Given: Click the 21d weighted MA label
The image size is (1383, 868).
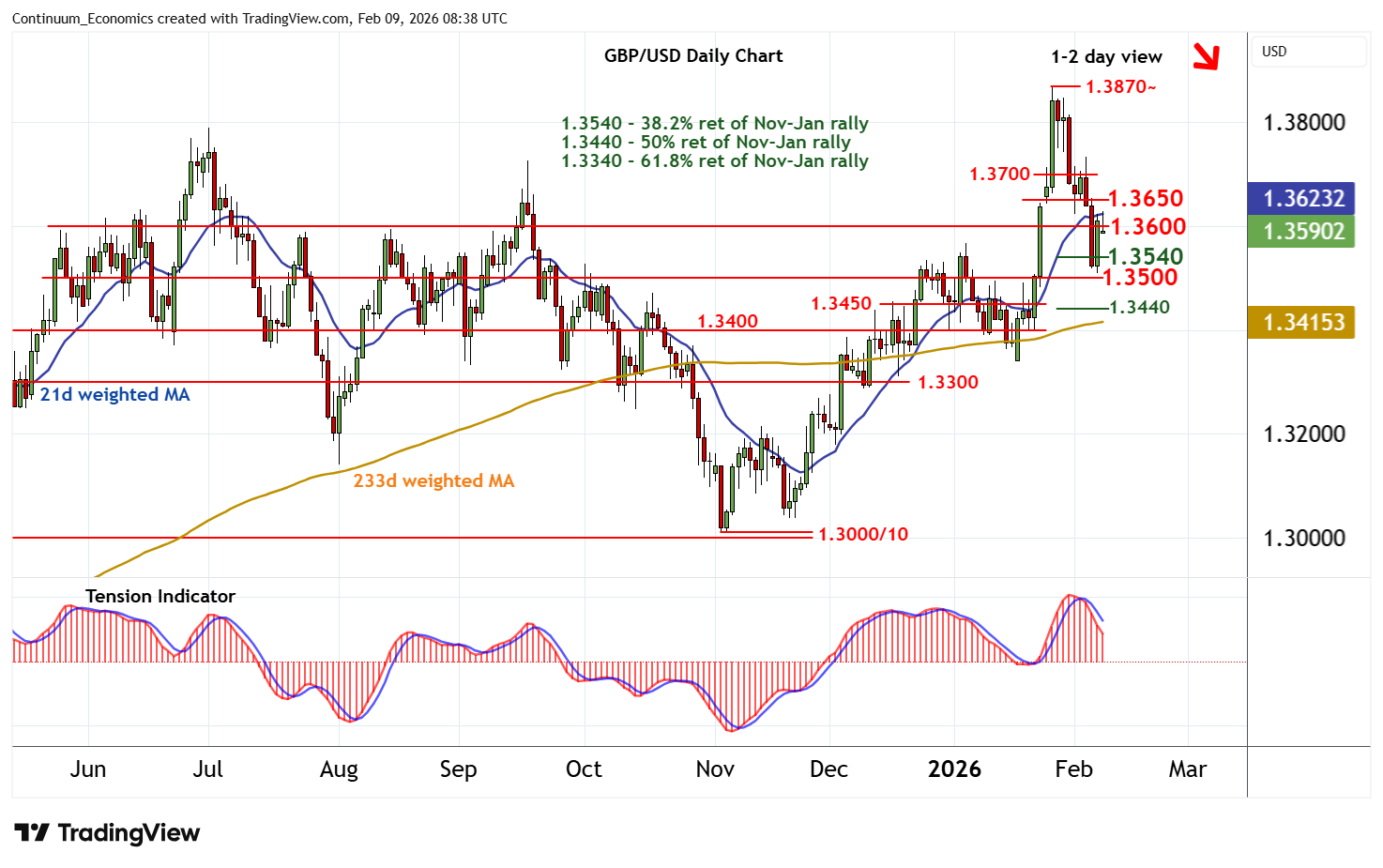Looking at the screenshot, I should click(114, 395).
